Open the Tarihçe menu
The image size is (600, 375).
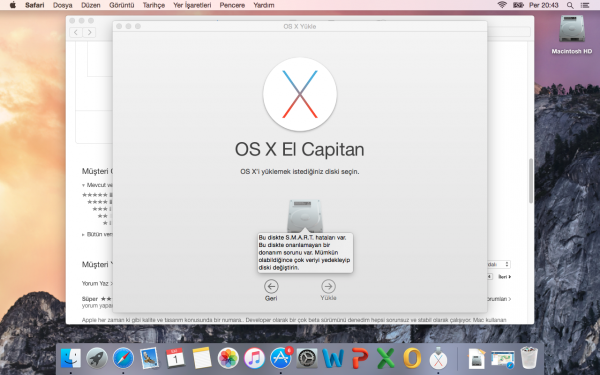[153, 5]
